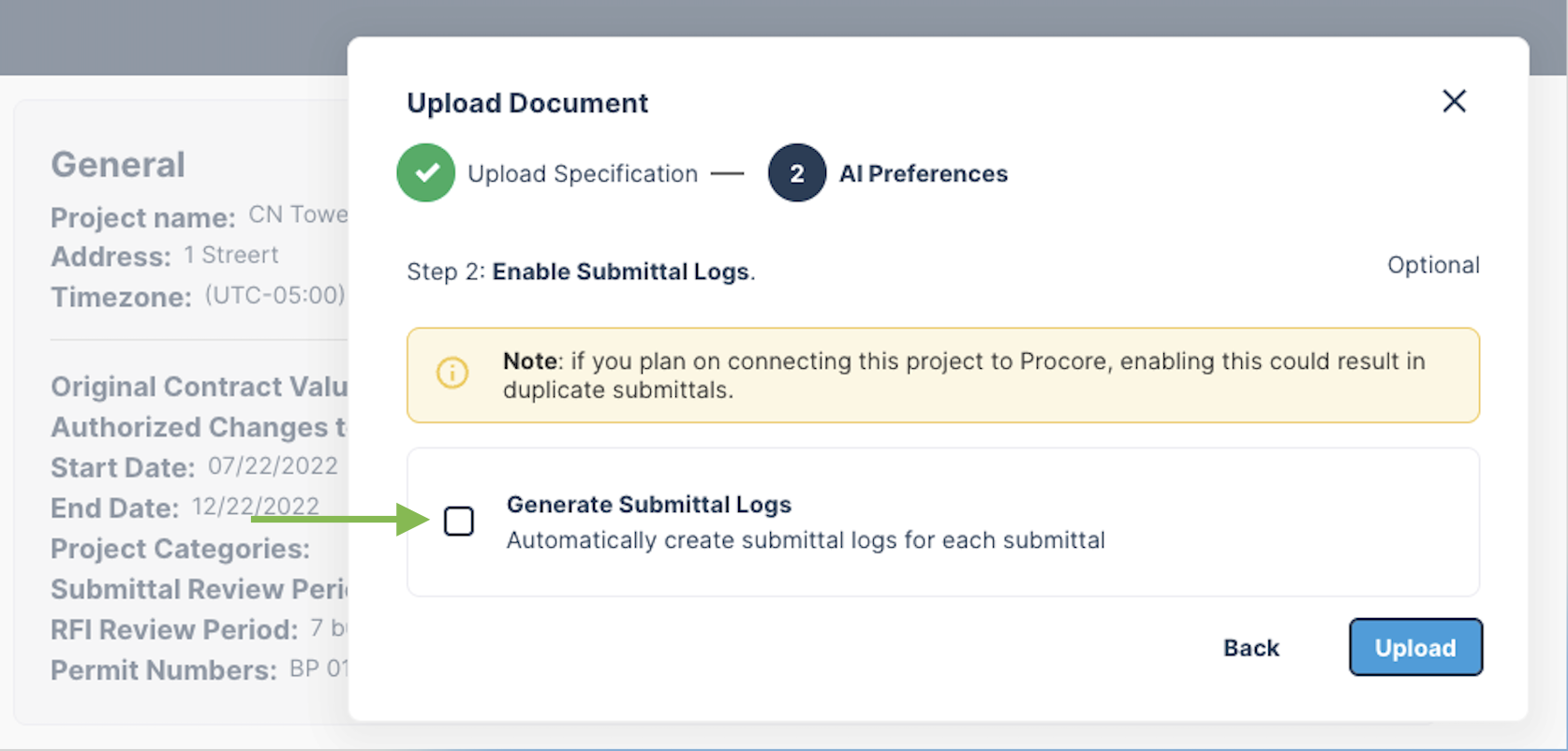This screenshot has height=751, width=1568.
Task: Click the yellow Procore note banner text
Action: point(963,375)
